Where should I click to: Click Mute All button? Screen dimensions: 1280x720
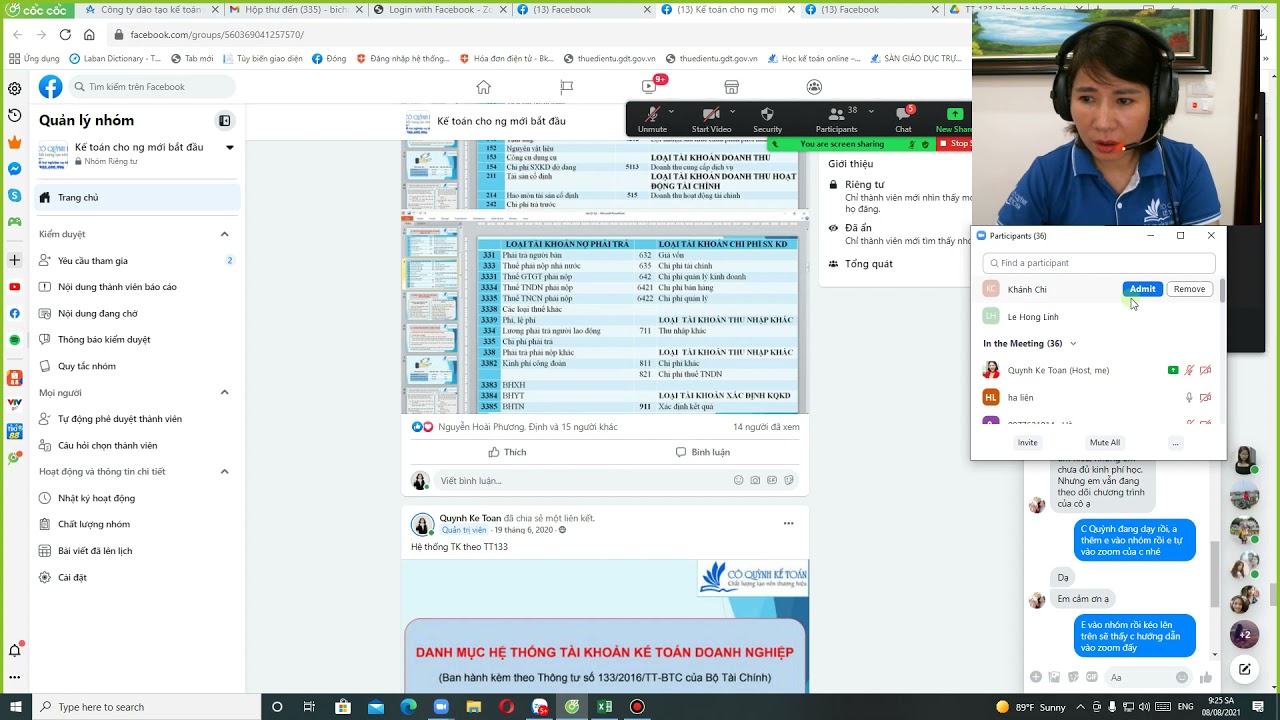[x=1105, y=442]
